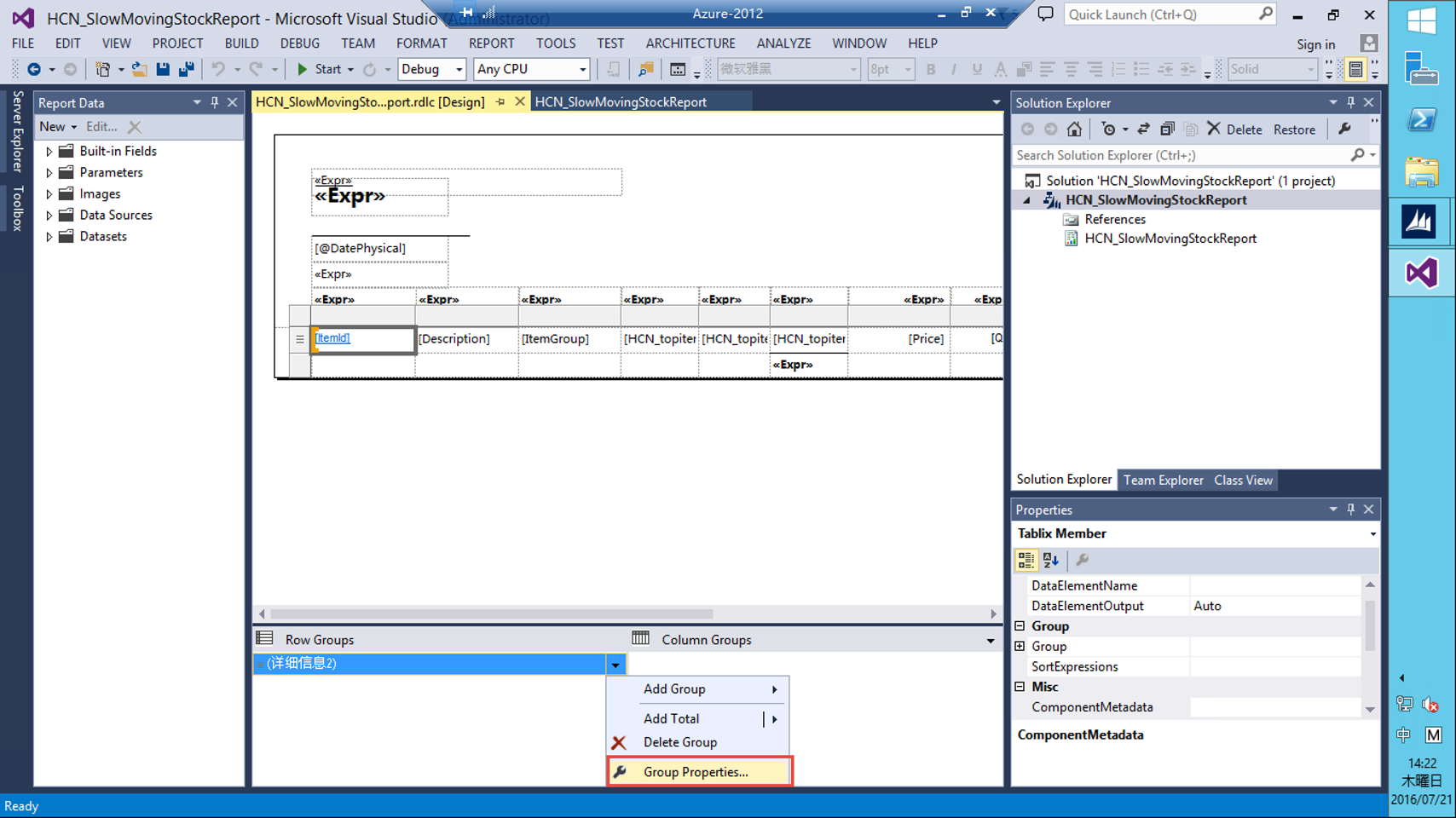Open the FORMAT menu
The width and height of the screenshot is (1456, 818).
pos(421,43)
